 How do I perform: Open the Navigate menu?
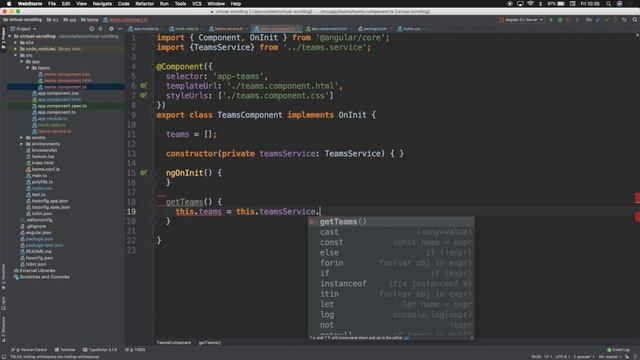(102, 4)
